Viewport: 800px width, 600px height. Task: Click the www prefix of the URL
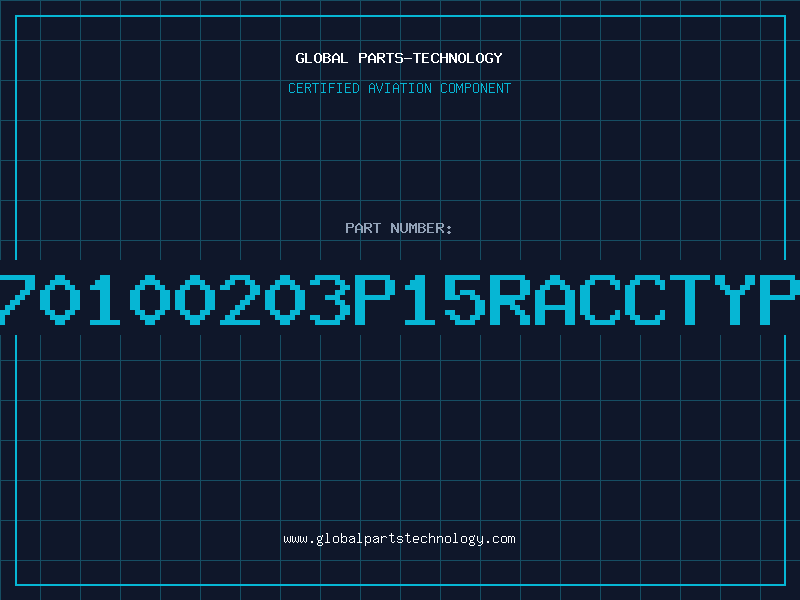(295, 539)
